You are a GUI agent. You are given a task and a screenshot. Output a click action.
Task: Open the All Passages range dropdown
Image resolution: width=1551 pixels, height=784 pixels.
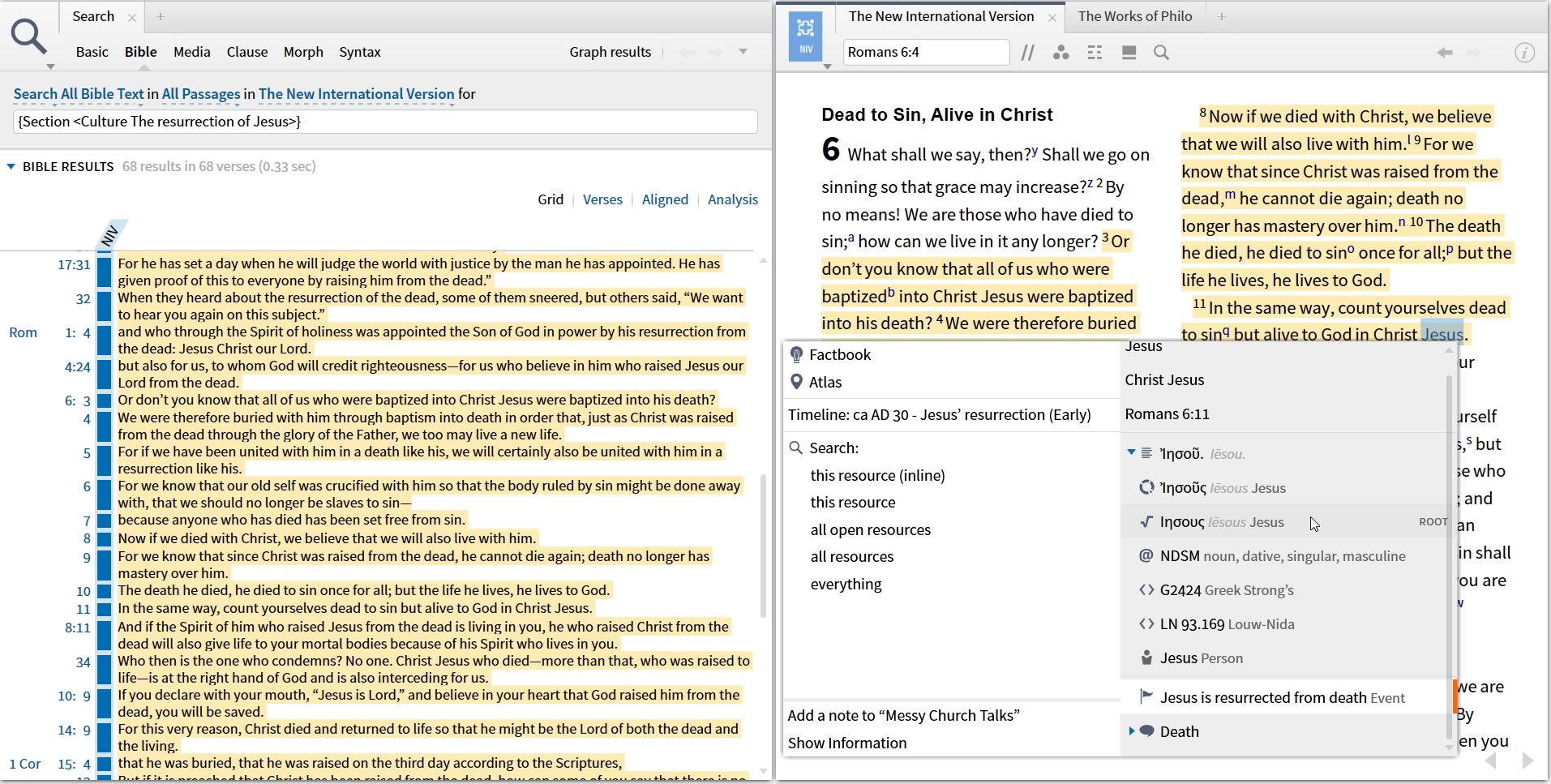pyautogui.click(x=201, y=94)
